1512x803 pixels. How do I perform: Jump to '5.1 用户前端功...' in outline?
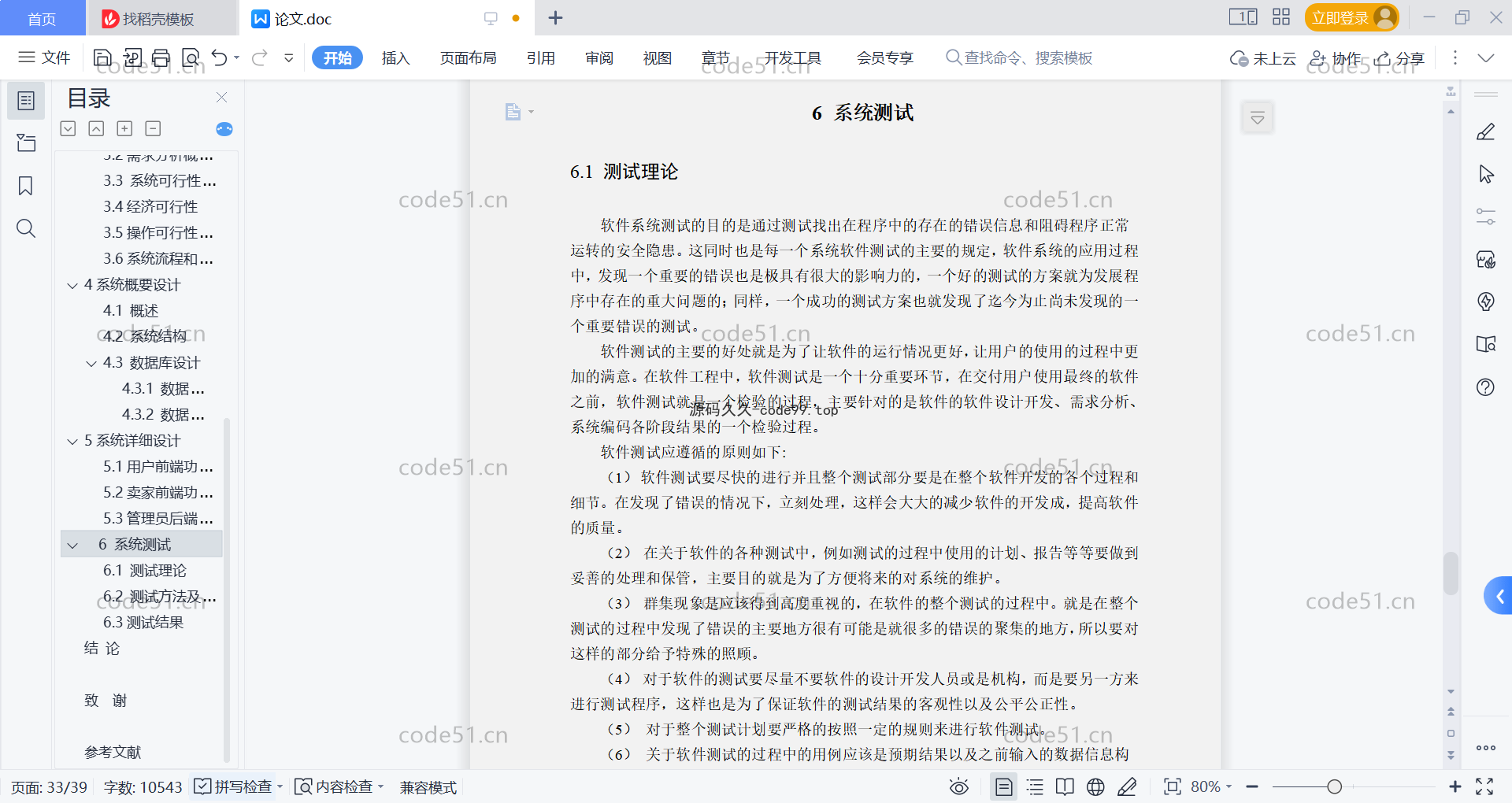tap(158, 467)
